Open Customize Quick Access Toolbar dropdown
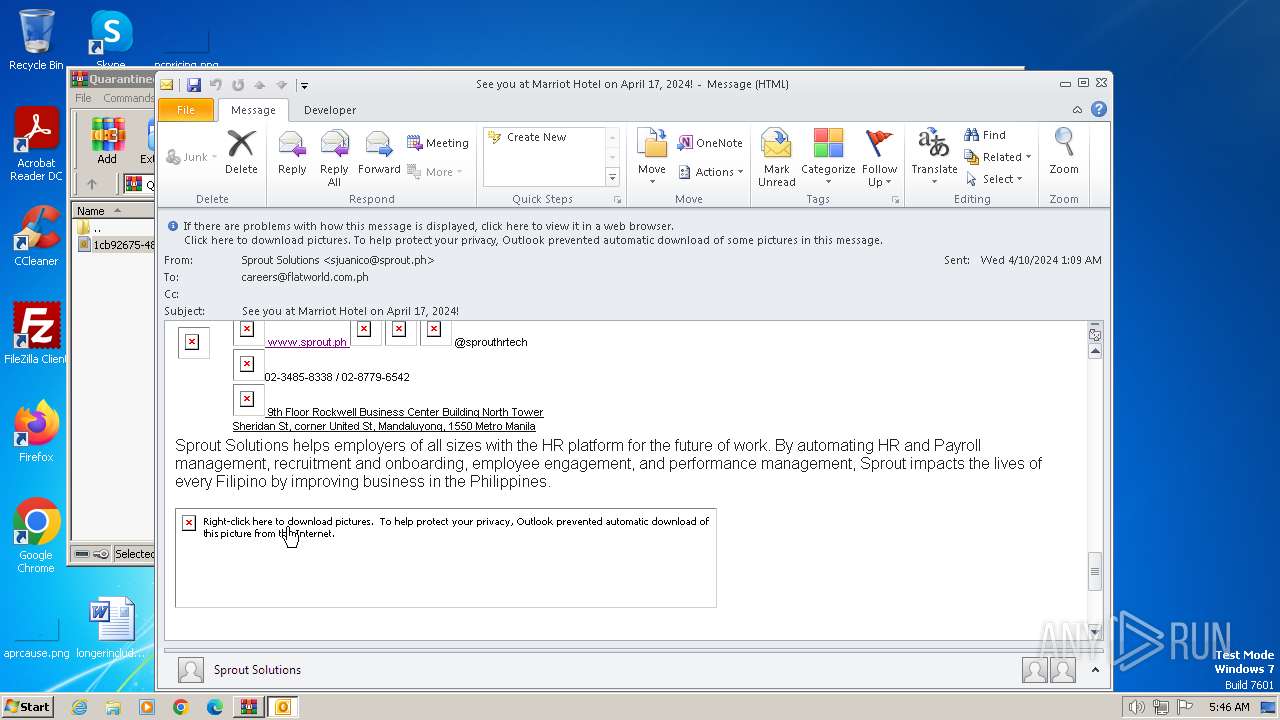The width and height of the screenshot is (1280, 720). tap(304, 85)
